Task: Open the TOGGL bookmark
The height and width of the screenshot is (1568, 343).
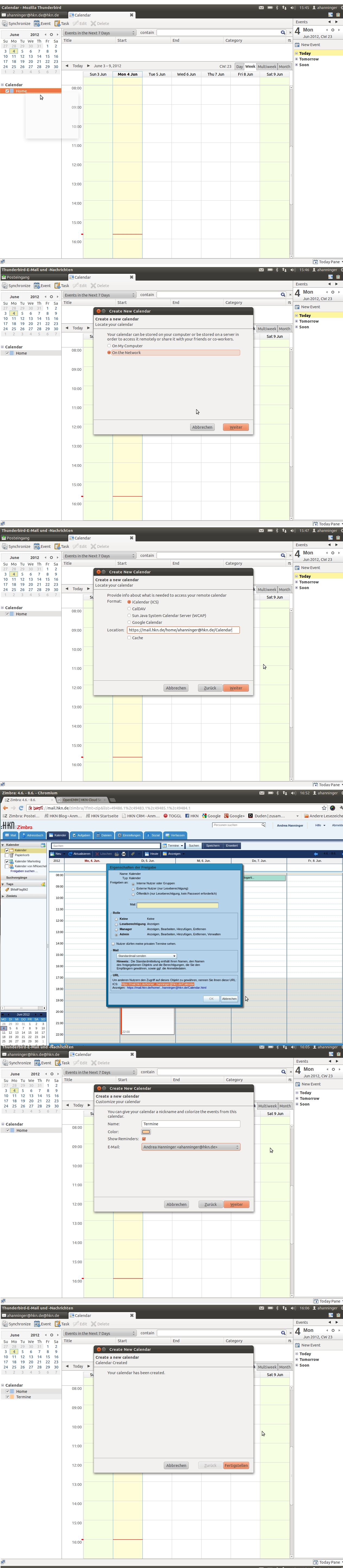Action: coord(172,816)
